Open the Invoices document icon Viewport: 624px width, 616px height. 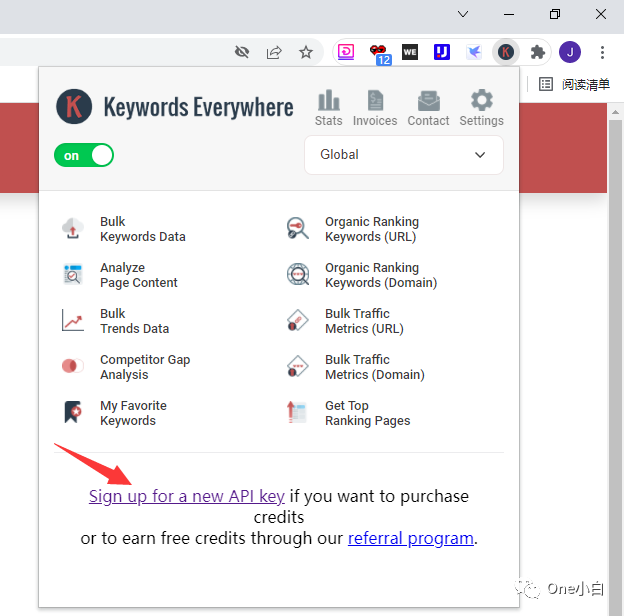coord(375,100)
